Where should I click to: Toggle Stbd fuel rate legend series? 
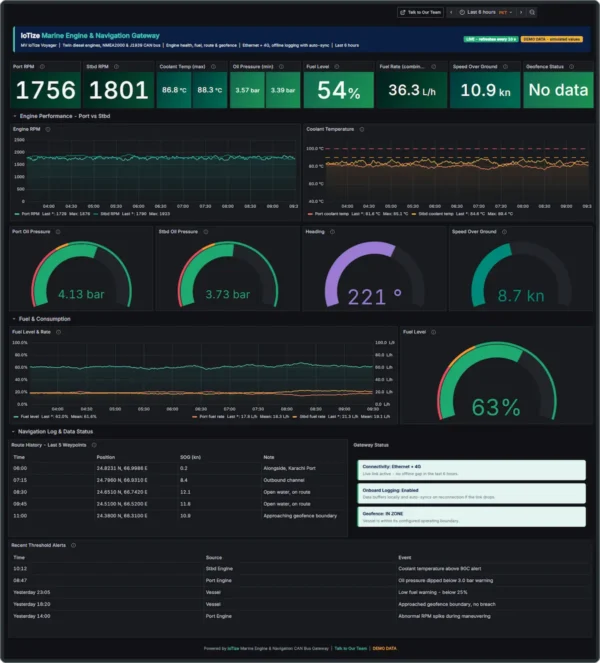pos(310,416)
